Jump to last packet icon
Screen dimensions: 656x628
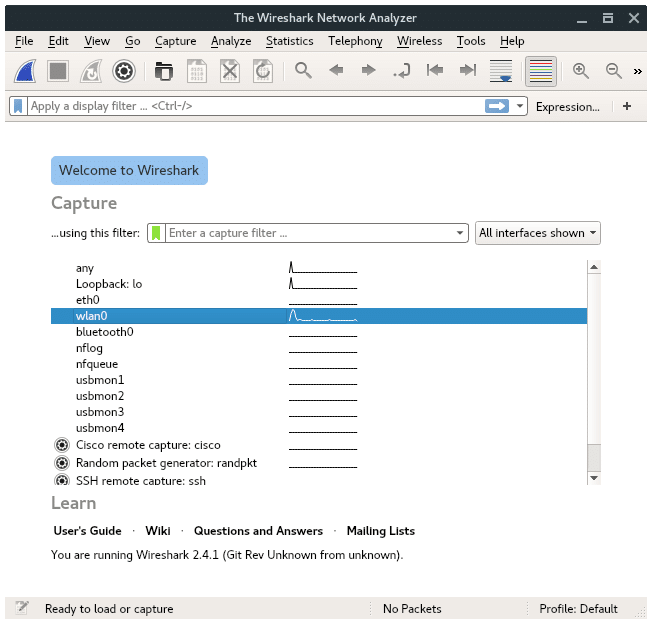click(468, 70)
